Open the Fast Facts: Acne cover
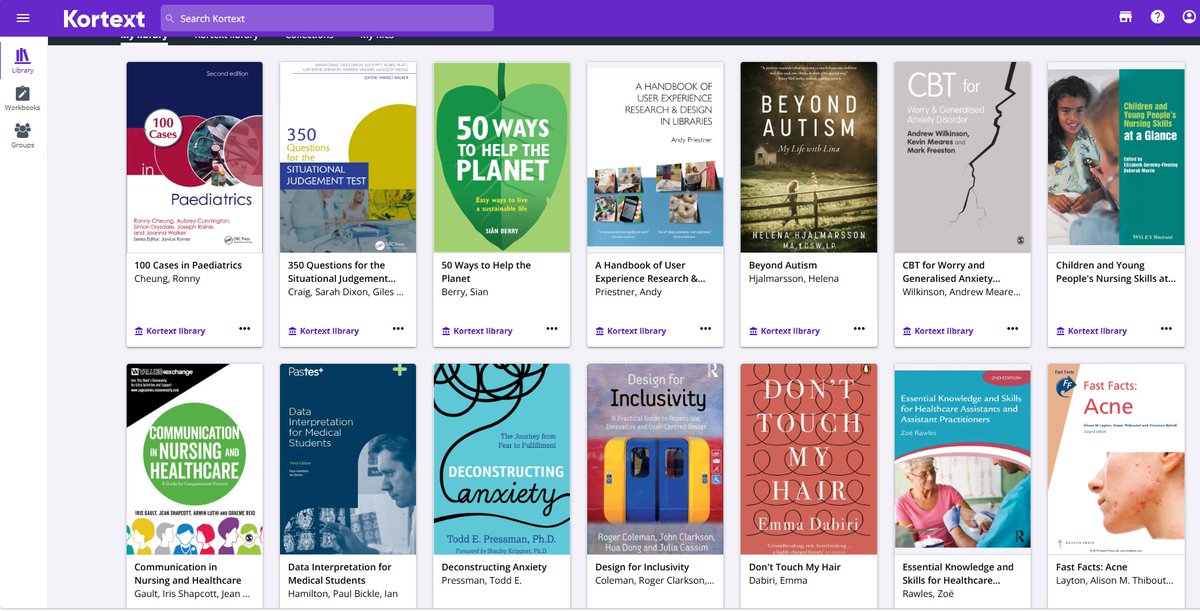The height and width of the screenshot is (611, 1200). pyautogui.click(x=1116, y=459)
